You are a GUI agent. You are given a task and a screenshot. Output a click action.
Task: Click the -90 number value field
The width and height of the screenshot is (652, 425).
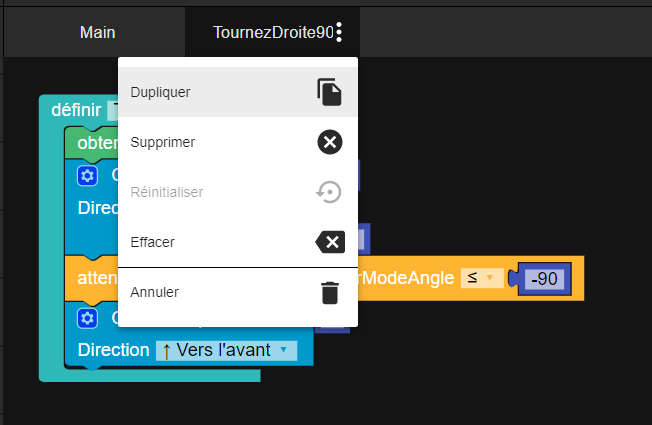click(545, 279)
